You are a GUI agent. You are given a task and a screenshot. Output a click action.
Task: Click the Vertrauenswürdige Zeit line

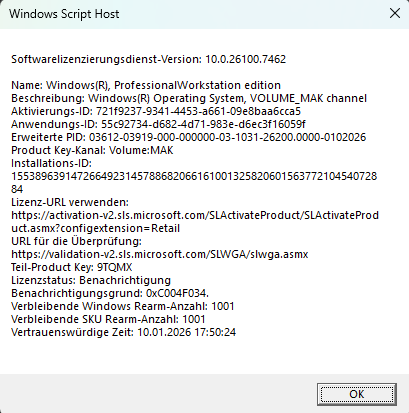[x=123, y=332]
